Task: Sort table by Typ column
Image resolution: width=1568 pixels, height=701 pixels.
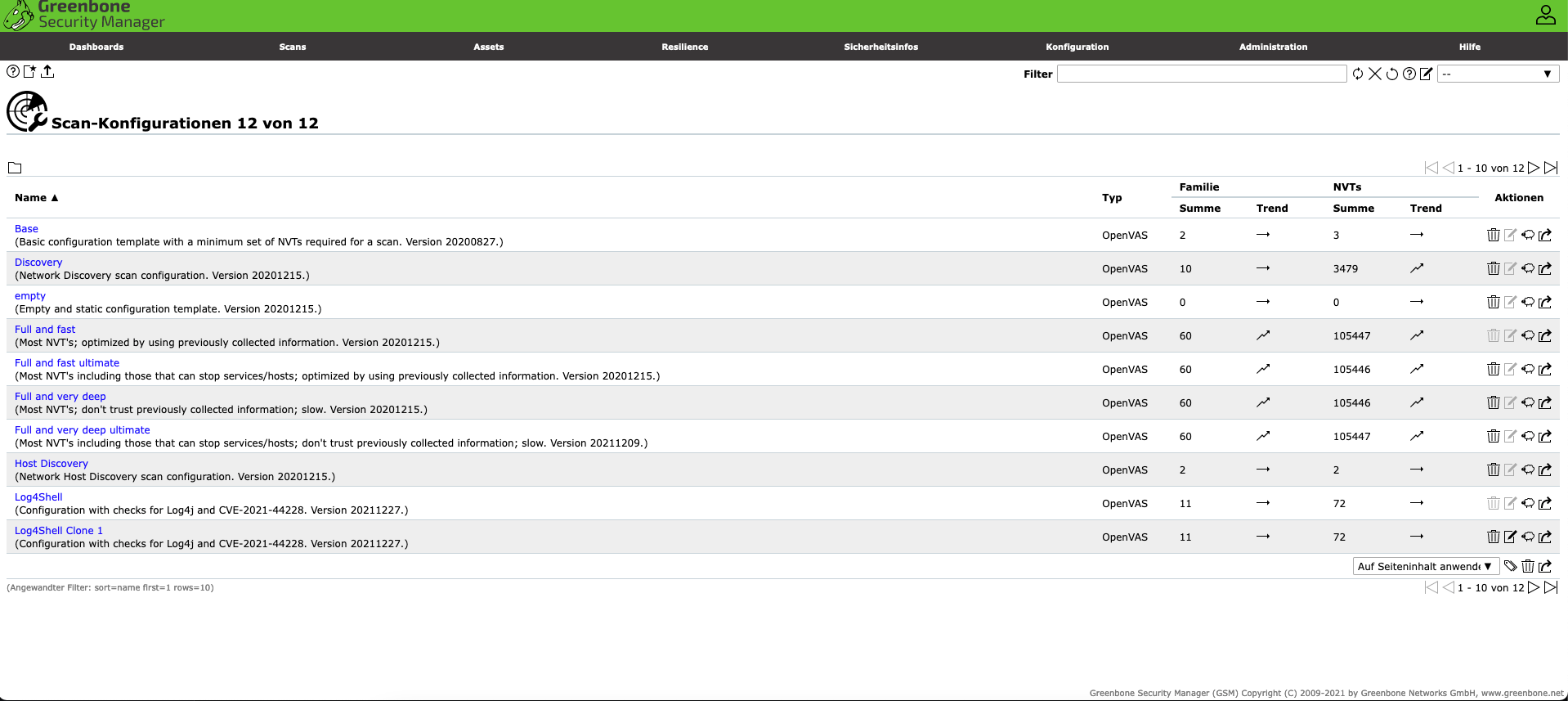Action: pyautogui.click(x=1112, y=198)
